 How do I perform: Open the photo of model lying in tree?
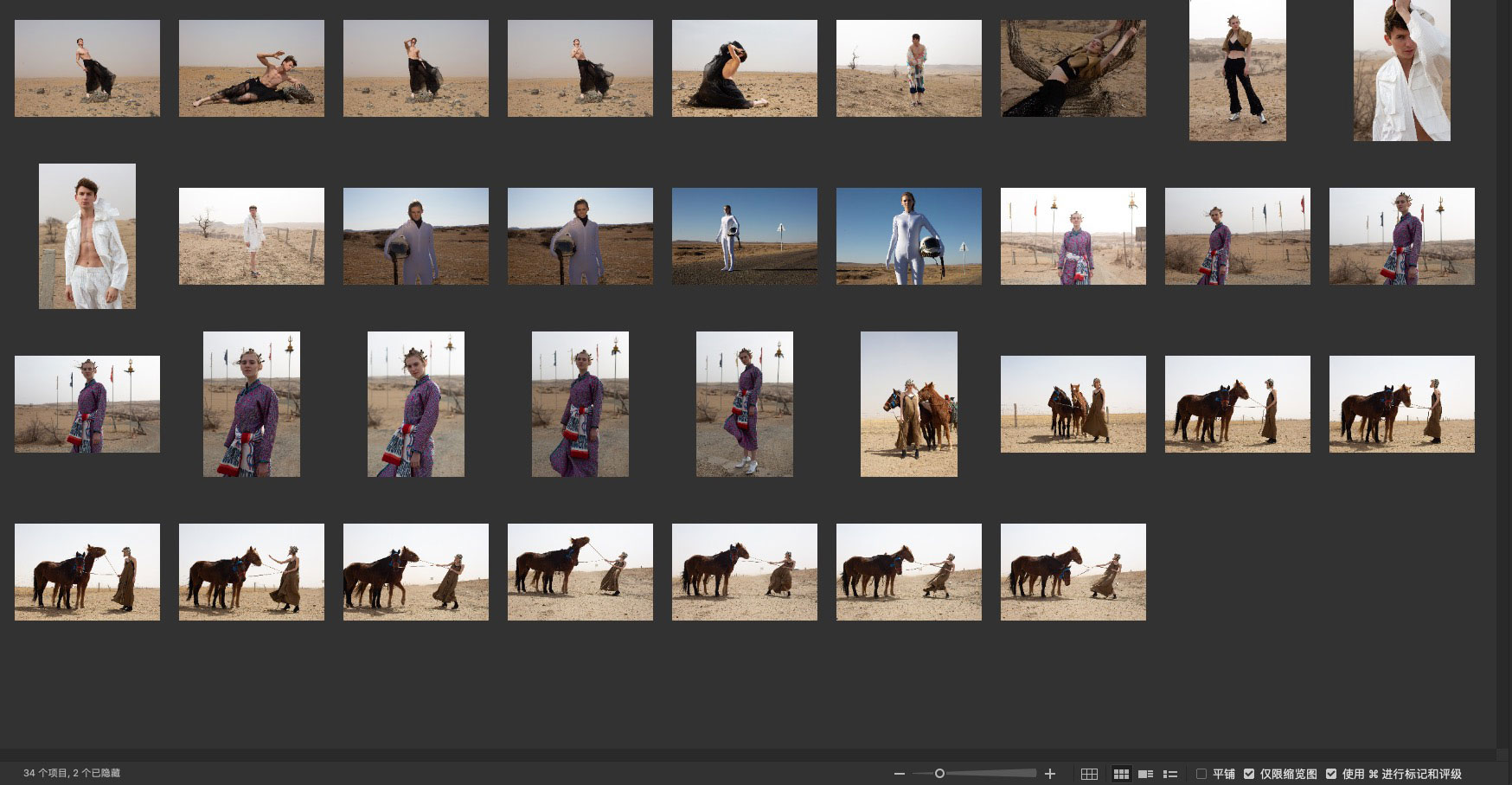(1073, 68)
